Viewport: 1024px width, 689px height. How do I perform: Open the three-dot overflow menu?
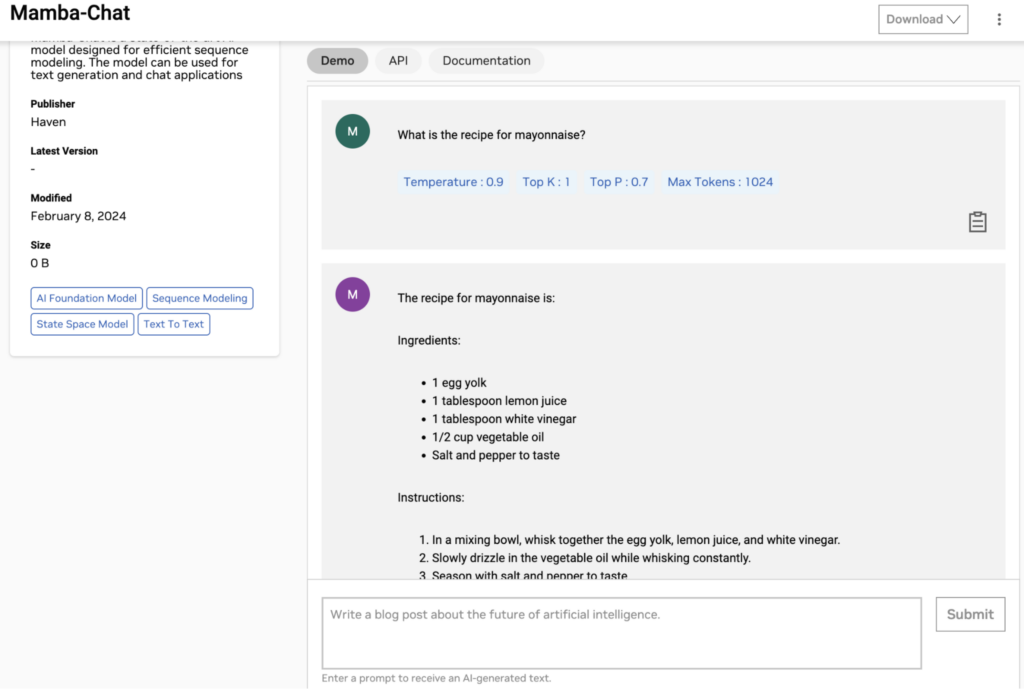(999, 19)
